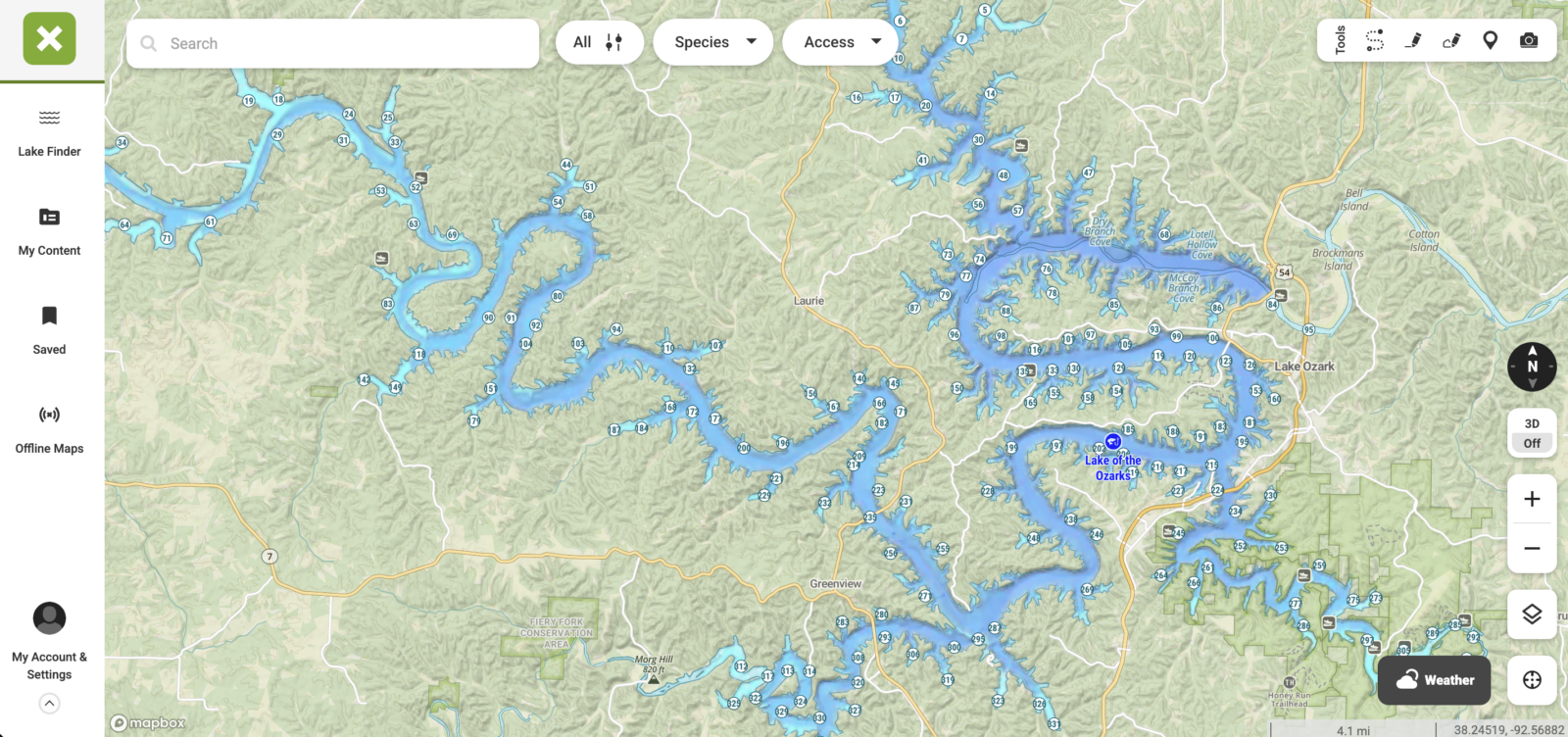Image resolution: width=1568 pixels, height=737 pixels.
Task: Go to Saved items
Action: [x=49, y=331]
